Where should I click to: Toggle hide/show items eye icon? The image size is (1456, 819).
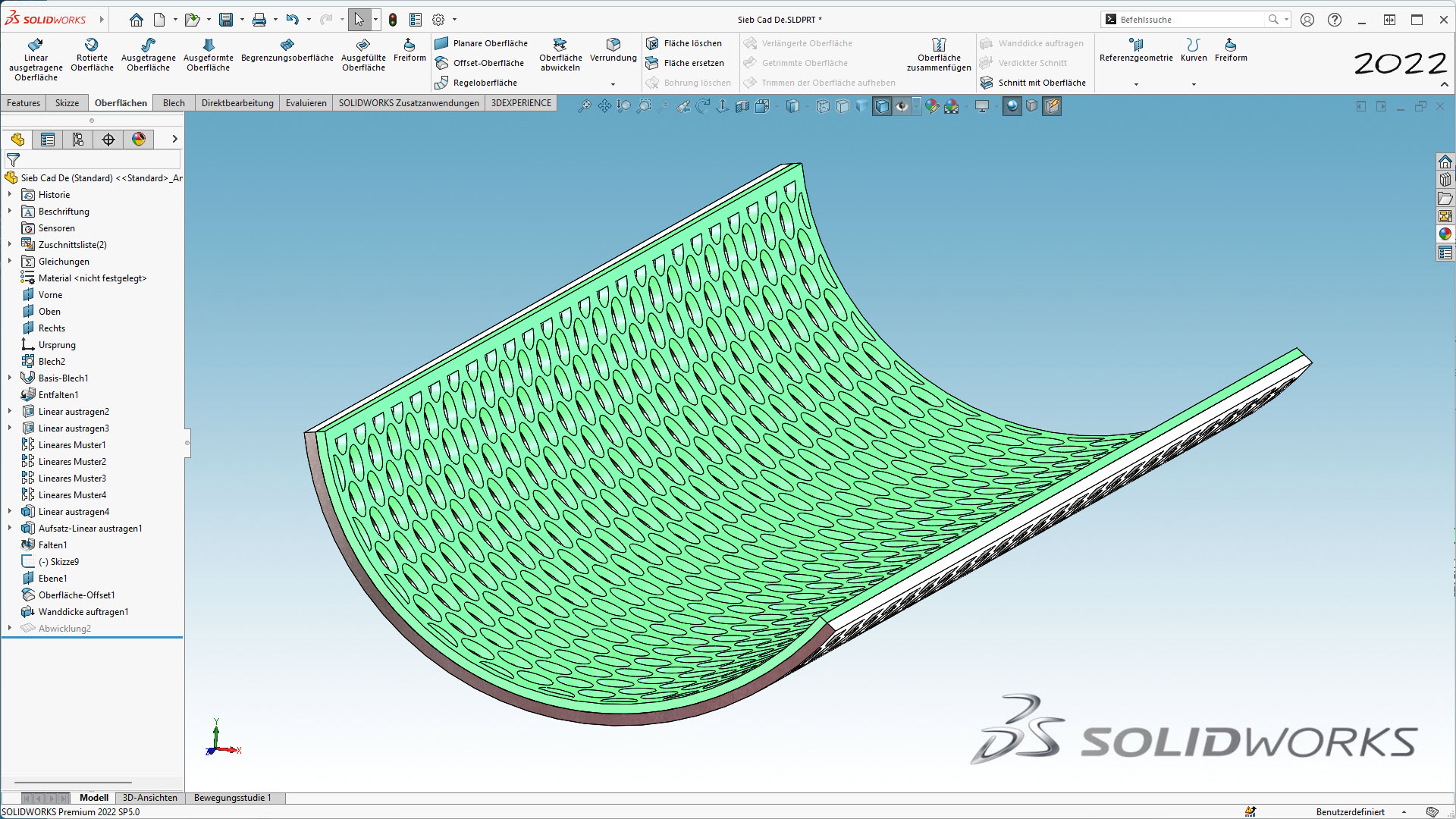pyautogui.click(x=902, y=106)
